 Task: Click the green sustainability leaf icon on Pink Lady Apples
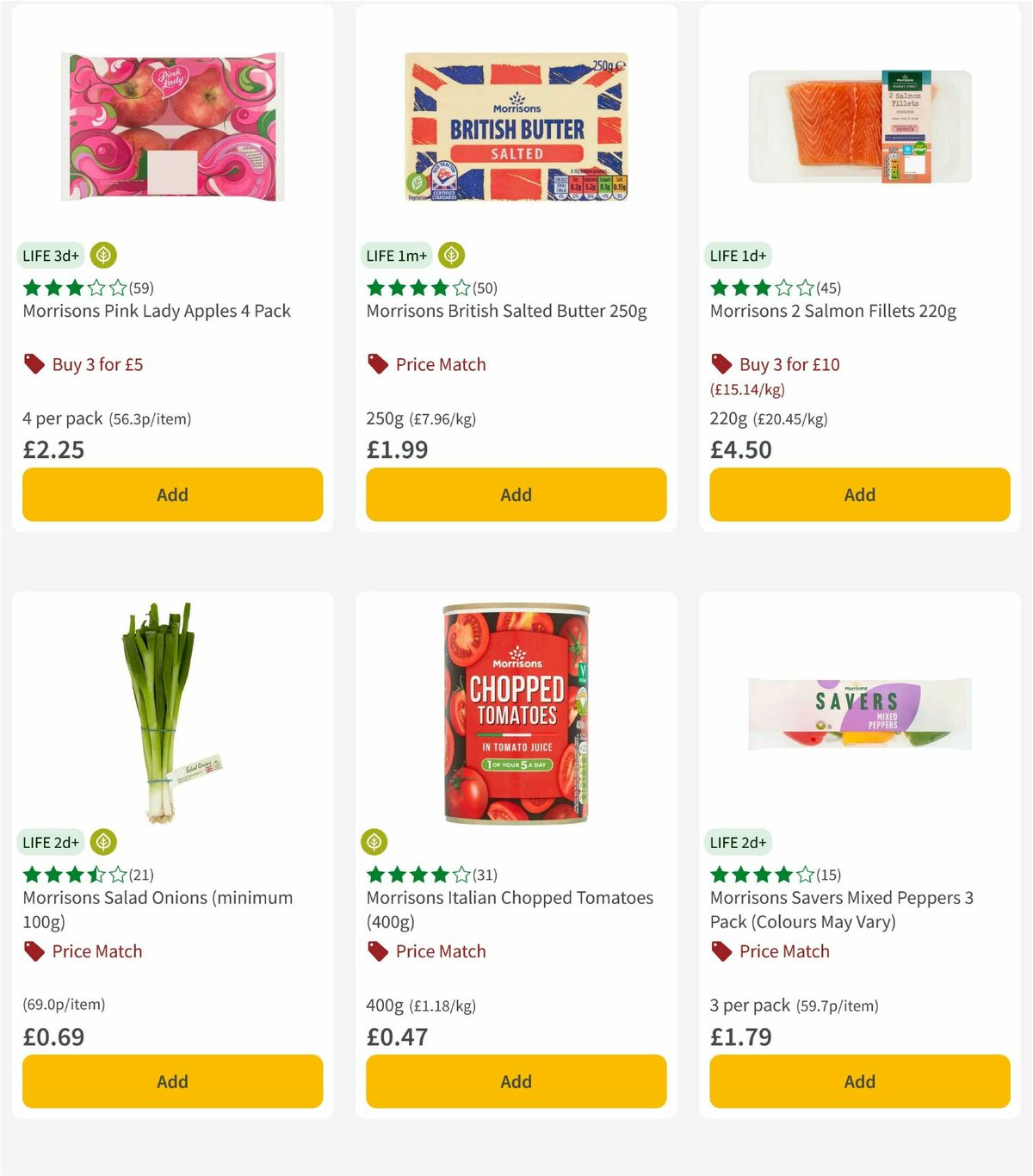(x=103, y=255)
